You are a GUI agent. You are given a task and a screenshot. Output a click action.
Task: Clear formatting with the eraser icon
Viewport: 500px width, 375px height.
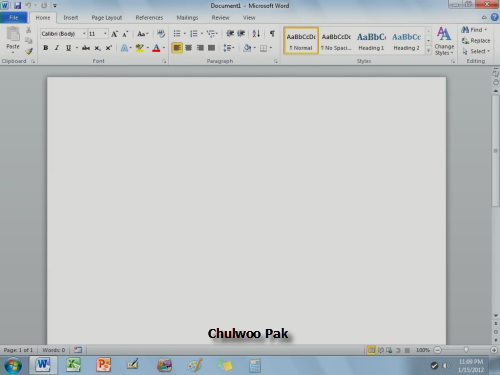point(161,34)
